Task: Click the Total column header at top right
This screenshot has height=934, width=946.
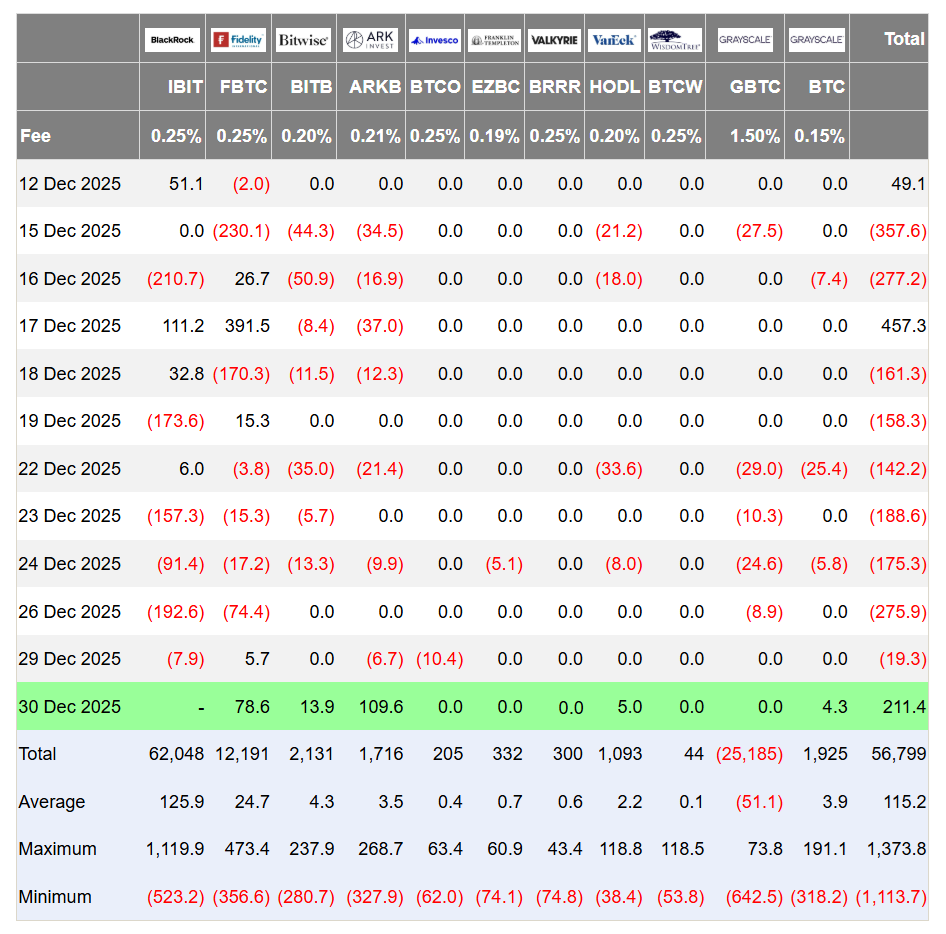Action: click(x=904, y=39)
